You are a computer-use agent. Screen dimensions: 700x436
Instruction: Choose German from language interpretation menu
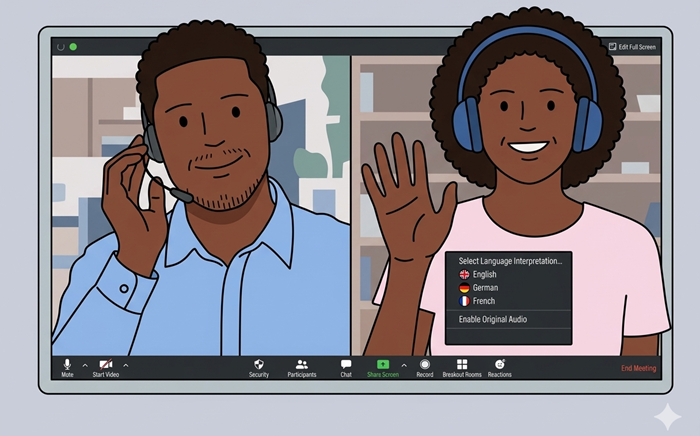click(x=485, y=287)
